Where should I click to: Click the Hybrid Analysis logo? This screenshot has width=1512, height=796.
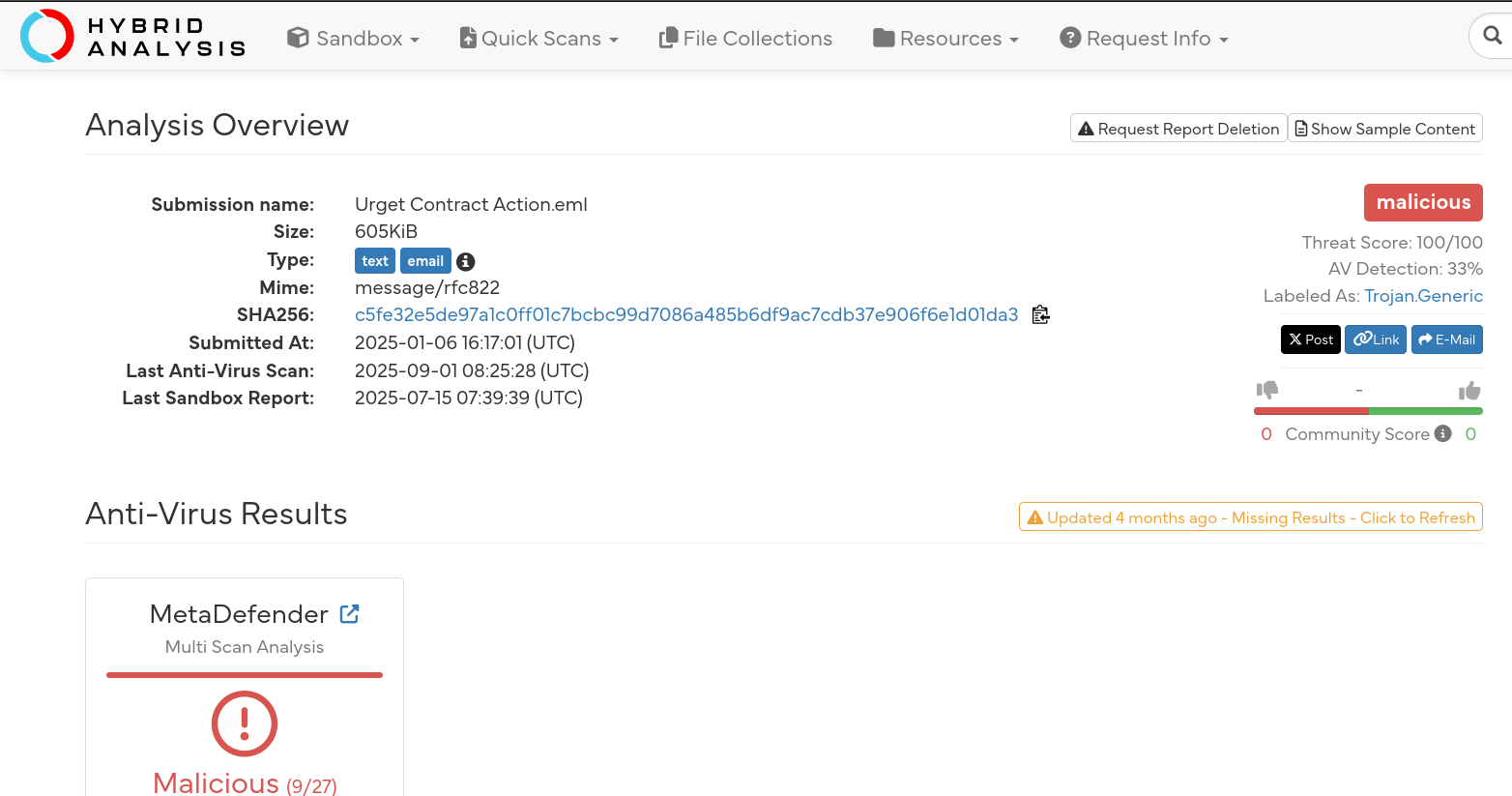[x=132, y=35]
